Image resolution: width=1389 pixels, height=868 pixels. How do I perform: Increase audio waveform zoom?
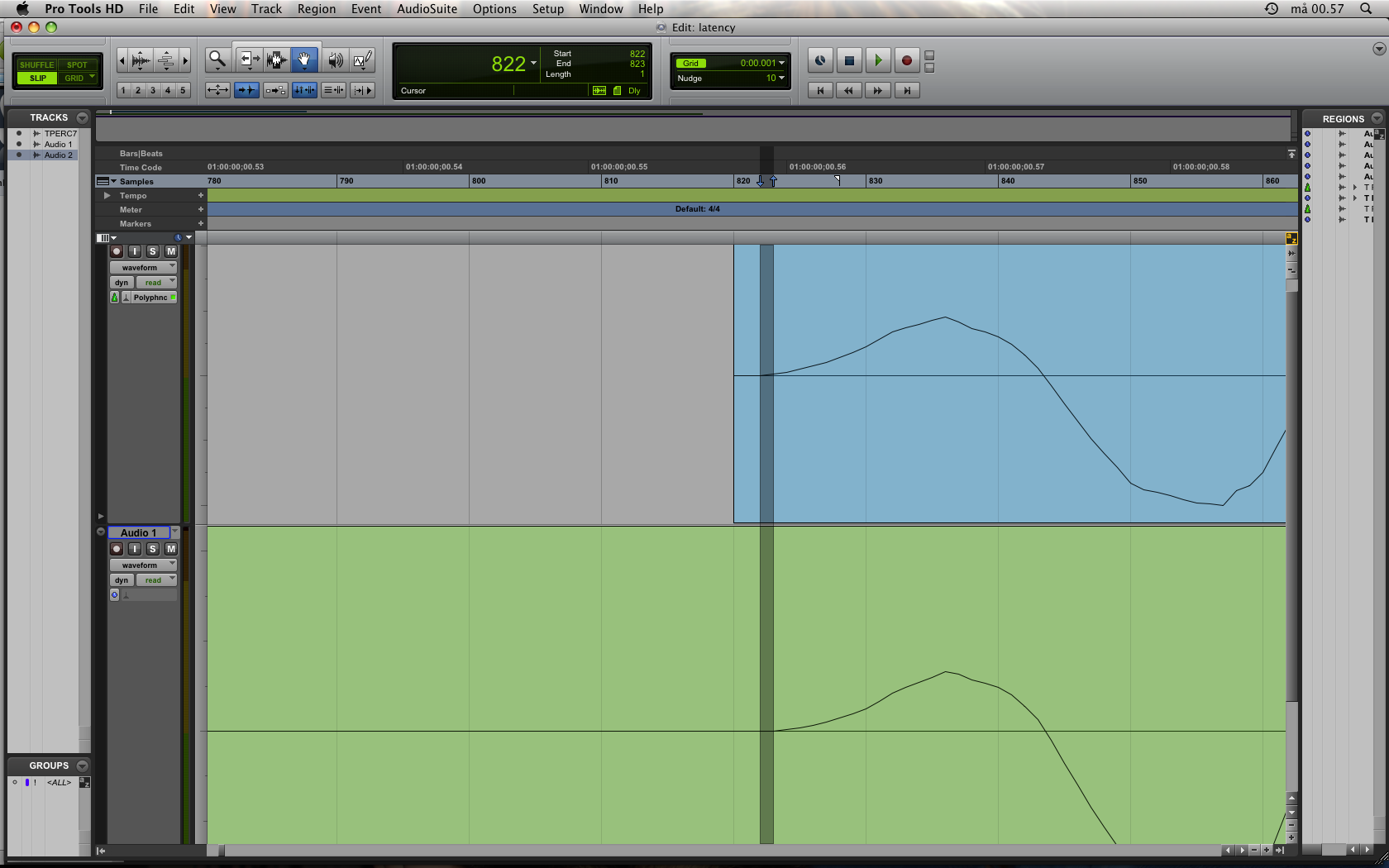pyautogui.click(x=141, y=60)
